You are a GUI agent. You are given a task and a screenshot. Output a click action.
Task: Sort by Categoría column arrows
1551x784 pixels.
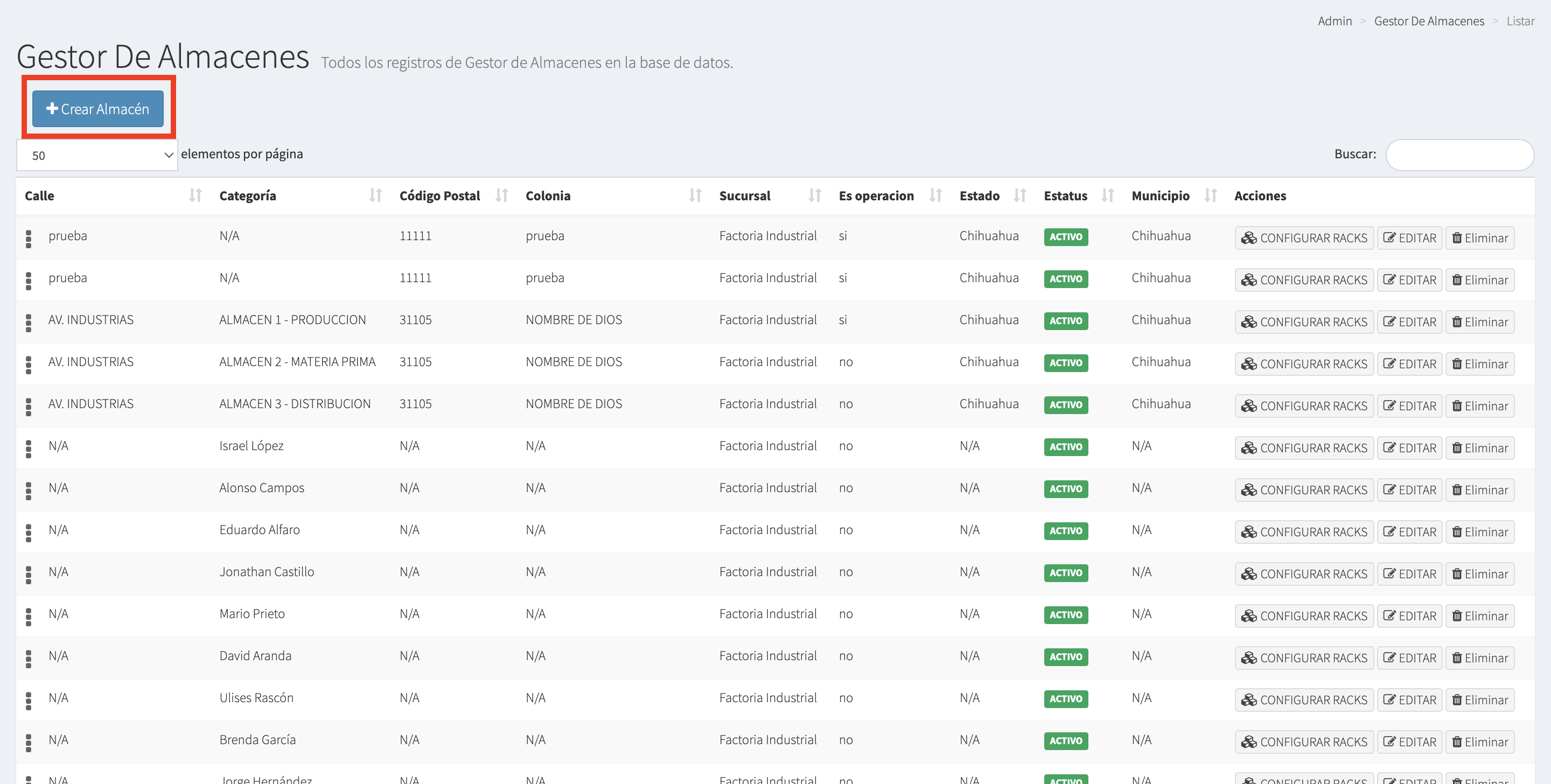(376, 195)
